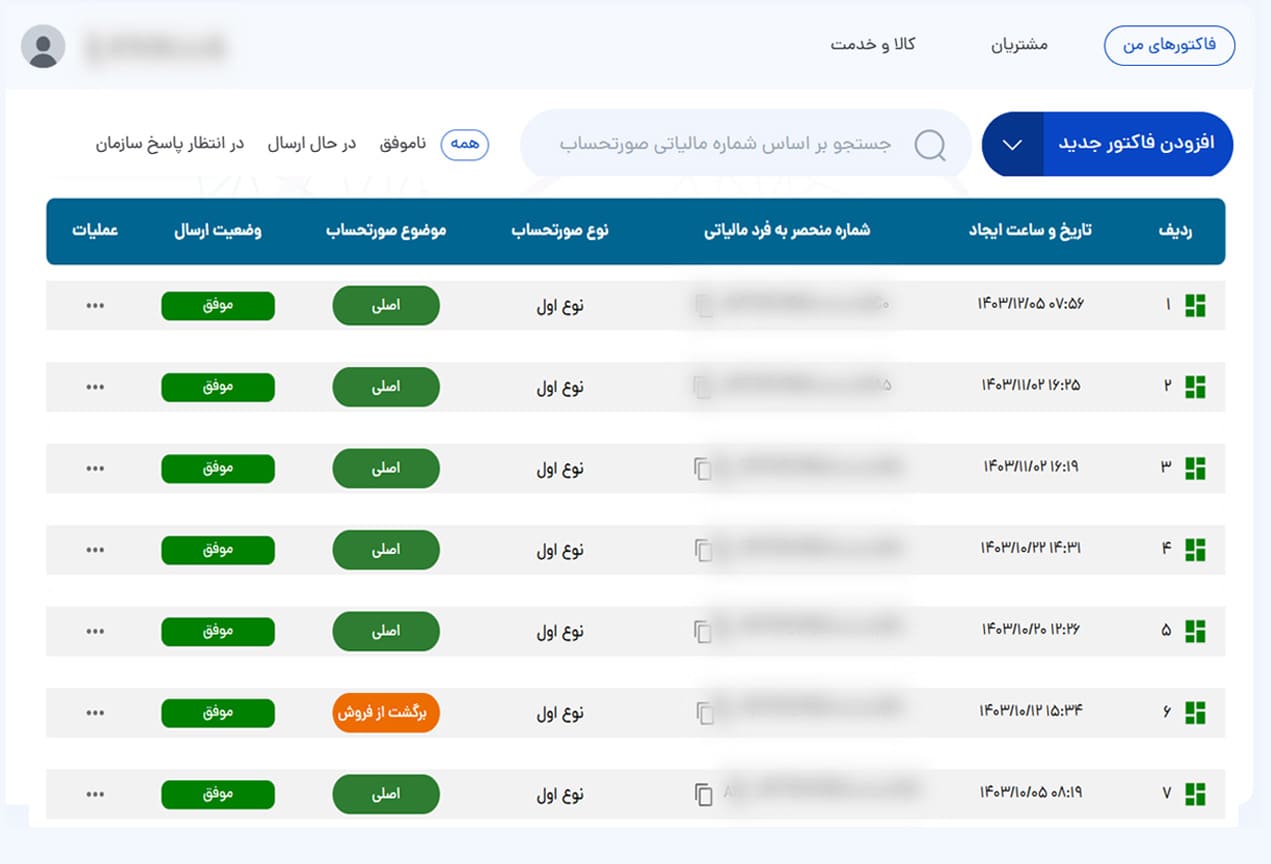Open the user profile avatar
The width and height of the screenshot is (1271, 864).
point(43,46)
